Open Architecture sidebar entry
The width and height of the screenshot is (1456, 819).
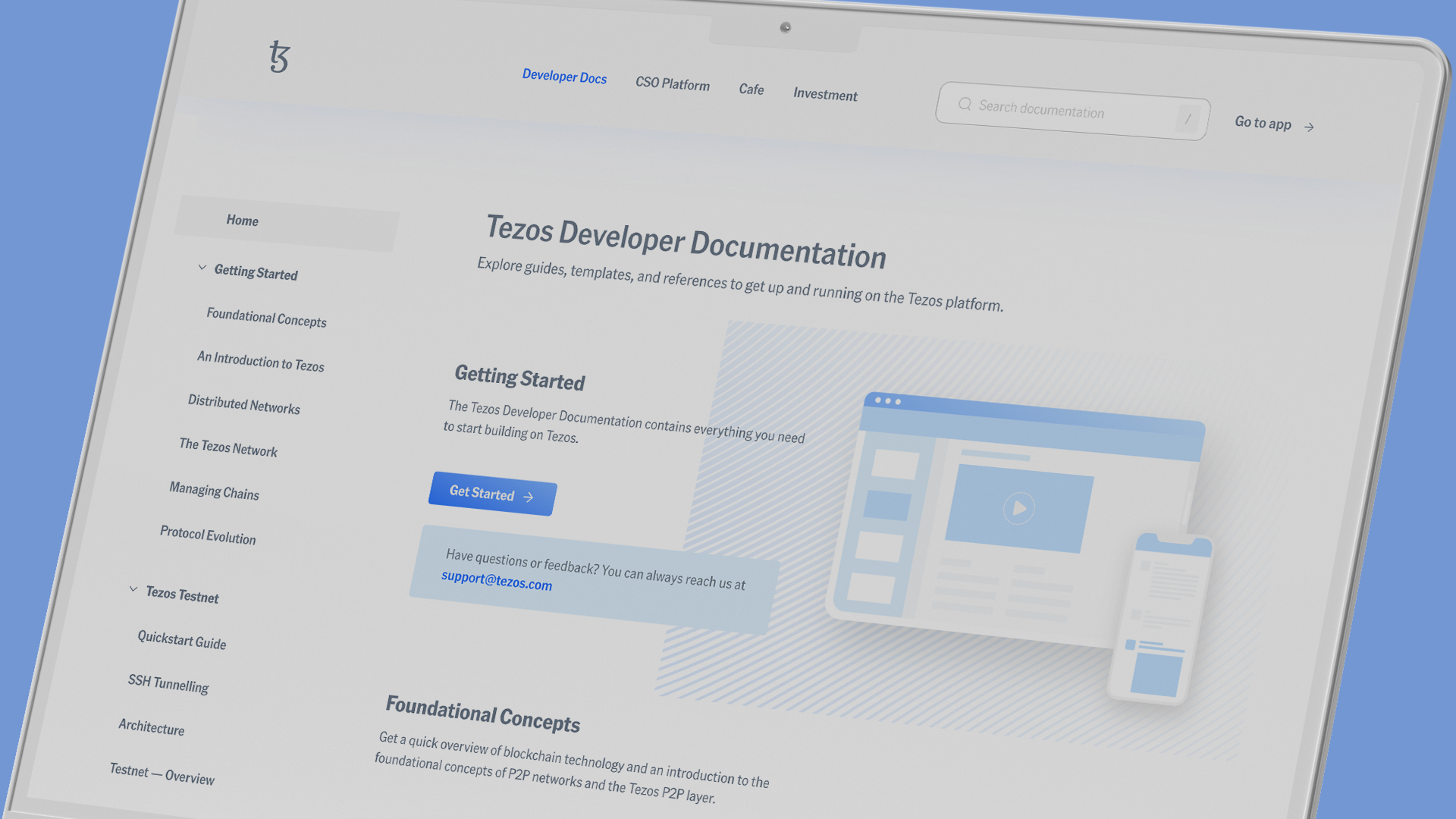pyautogui.click(x=151, y=726)
